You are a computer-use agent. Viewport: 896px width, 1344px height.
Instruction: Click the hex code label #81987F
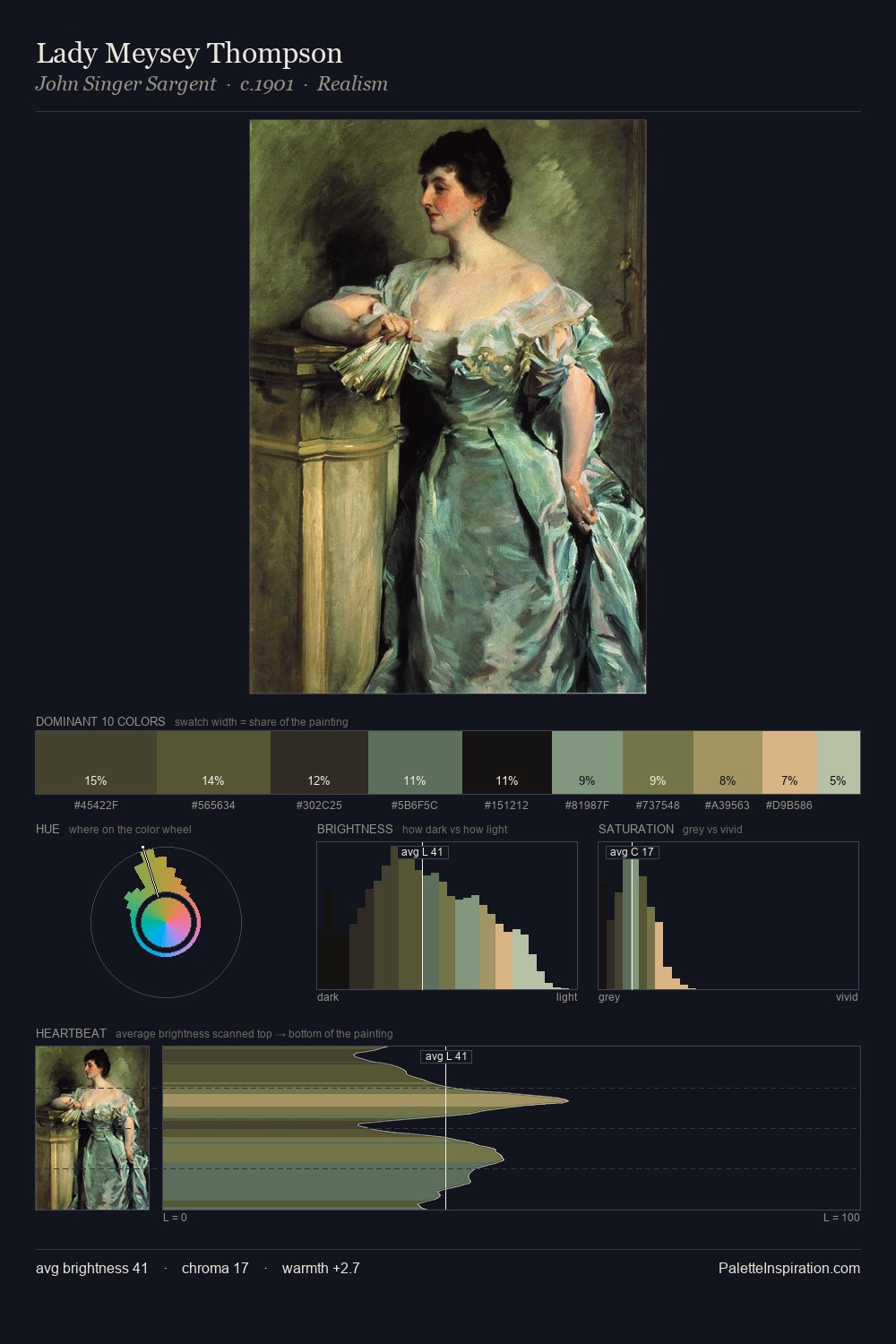pos(587,806)
